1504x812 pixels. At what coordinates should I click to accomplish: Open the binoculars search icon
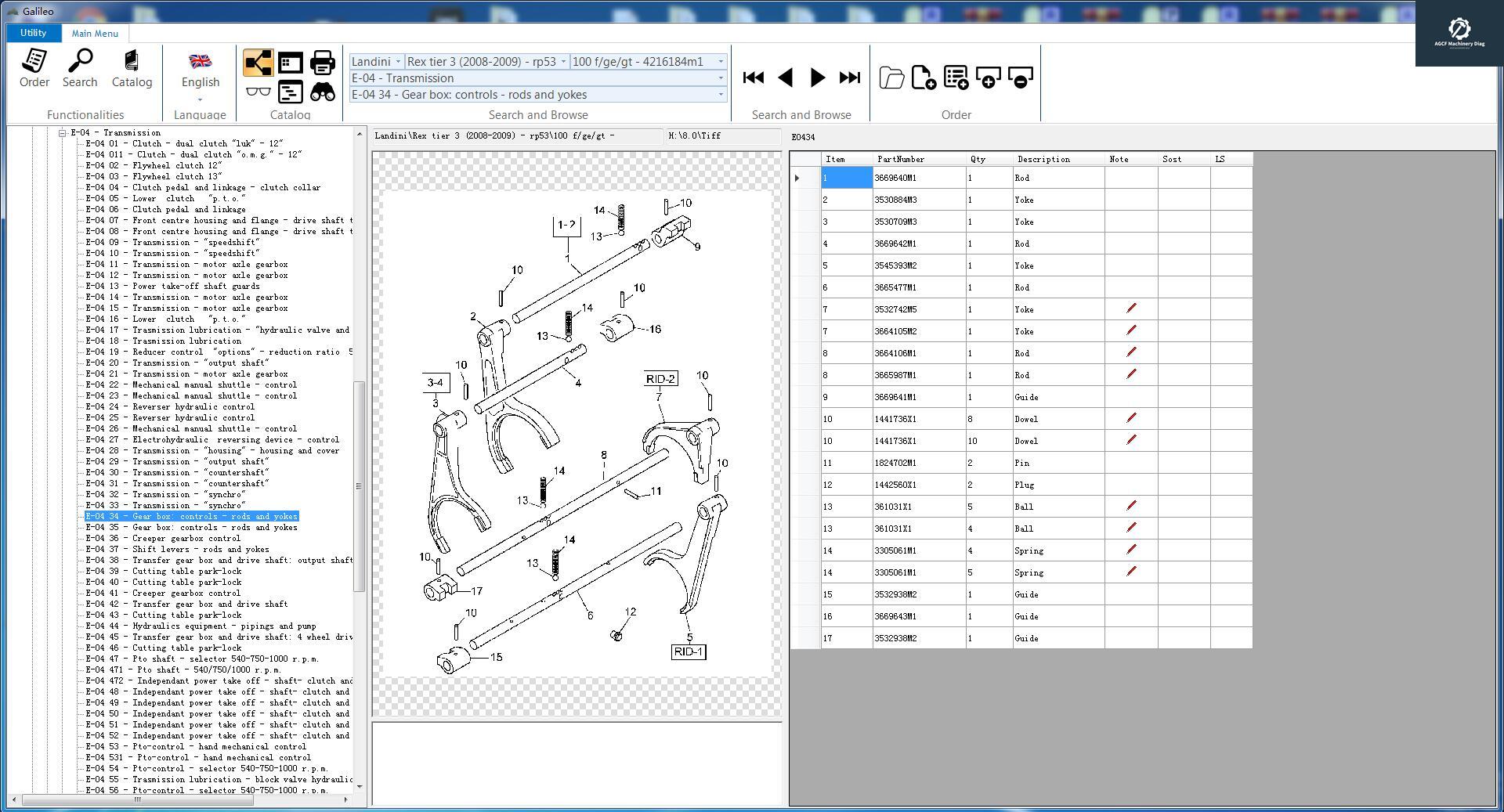[x=321, y=92]
